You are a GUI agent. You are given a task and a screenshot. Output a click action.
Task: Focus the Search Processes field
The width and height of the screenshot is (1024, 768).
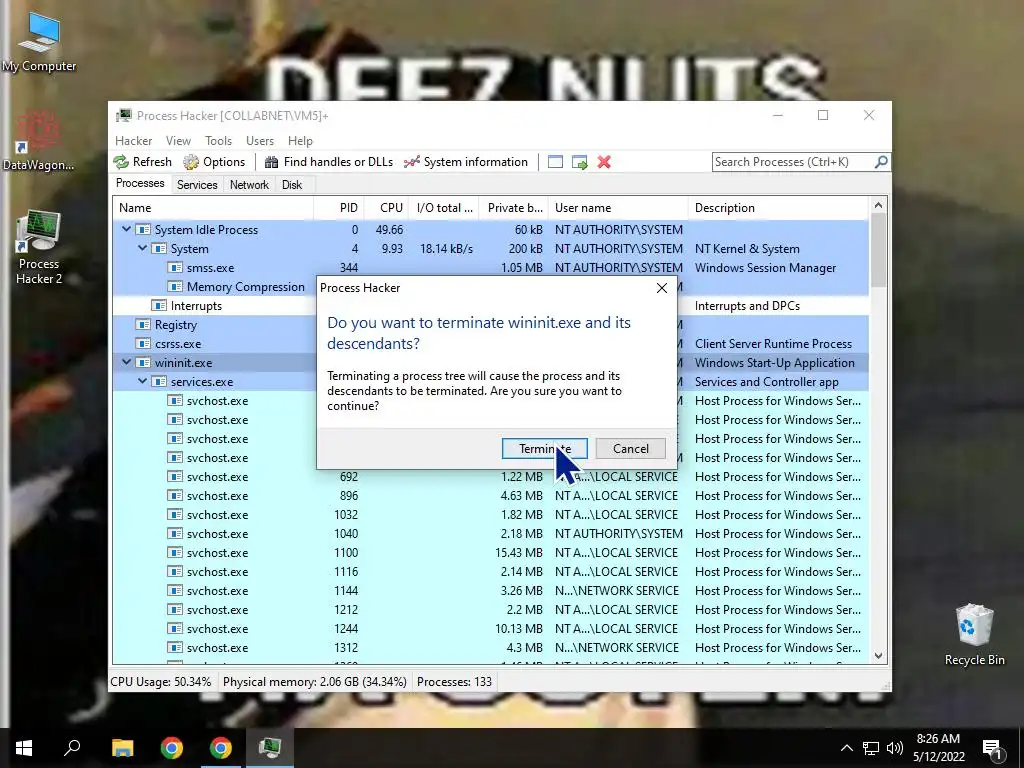pos(793,161)
